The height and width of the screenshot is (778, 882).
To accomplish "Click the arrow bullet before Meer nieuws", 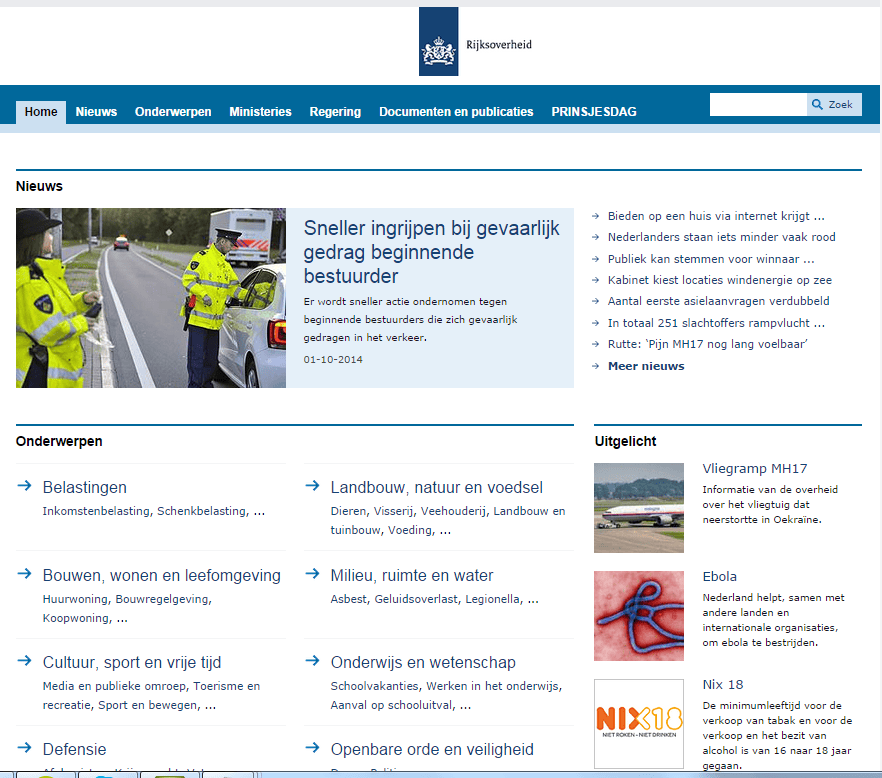I will coord(596,366).
